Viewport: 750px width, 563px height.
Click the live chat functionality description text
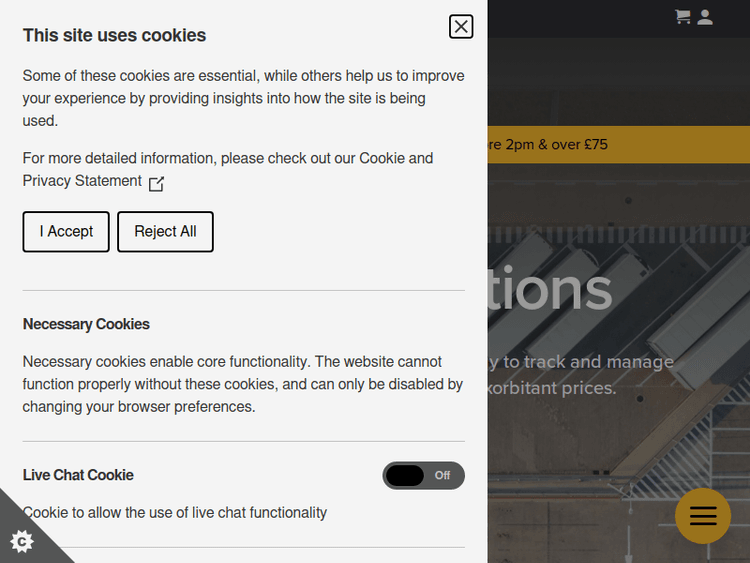click(175, 513)
